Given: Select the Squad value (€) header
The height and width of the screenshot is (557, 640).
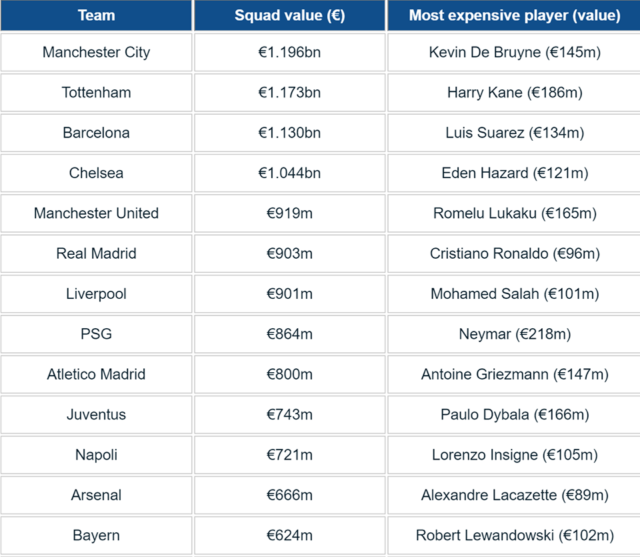Looking at the screenshot, I should [x=290, y=16].
